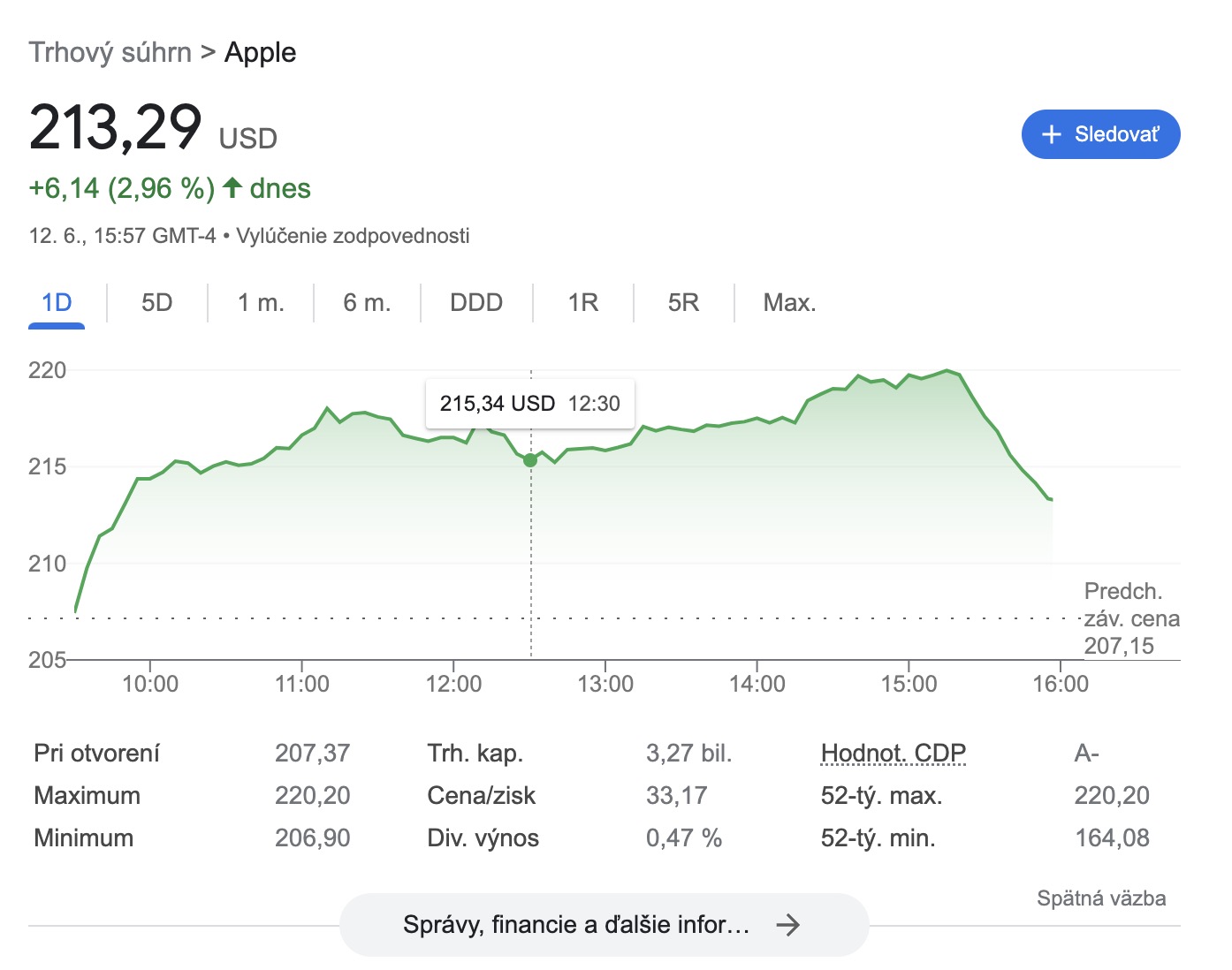Open the Vylúčenie zodpovednosti link

[x=353, y=236]
